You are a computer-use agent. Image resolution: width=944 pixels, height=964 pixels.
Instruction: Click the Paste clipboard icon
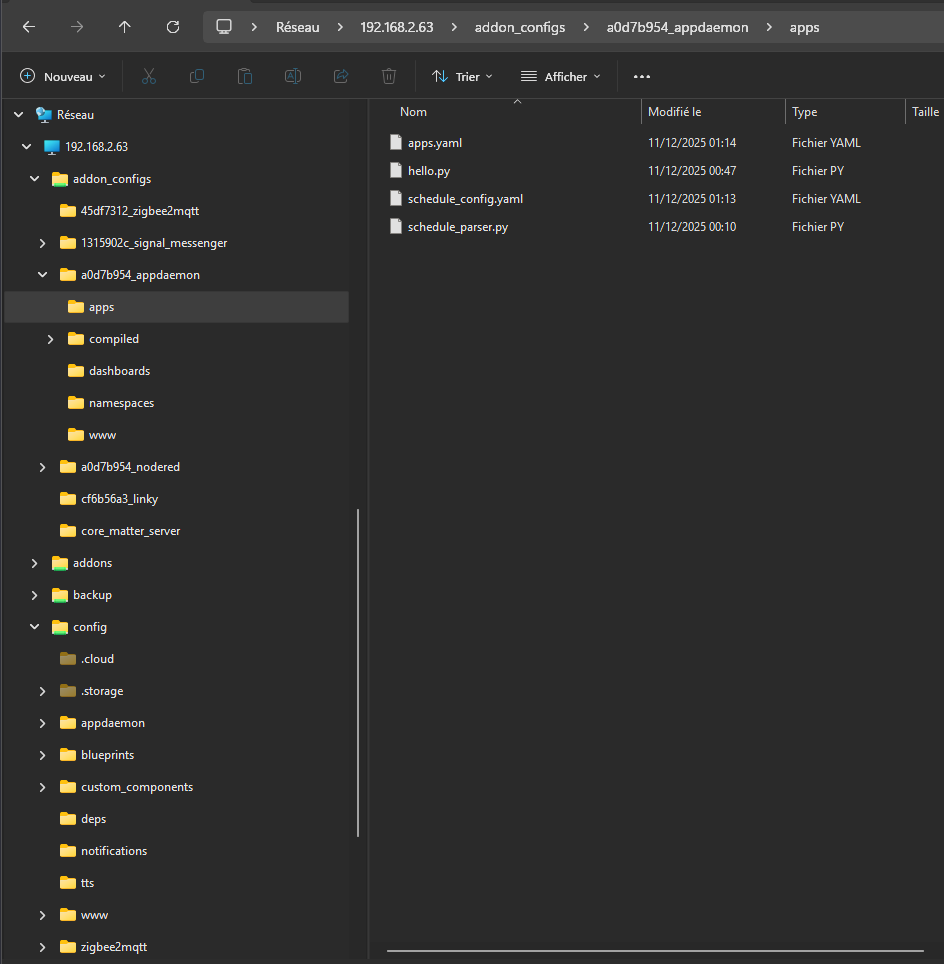tap(245, 76)
